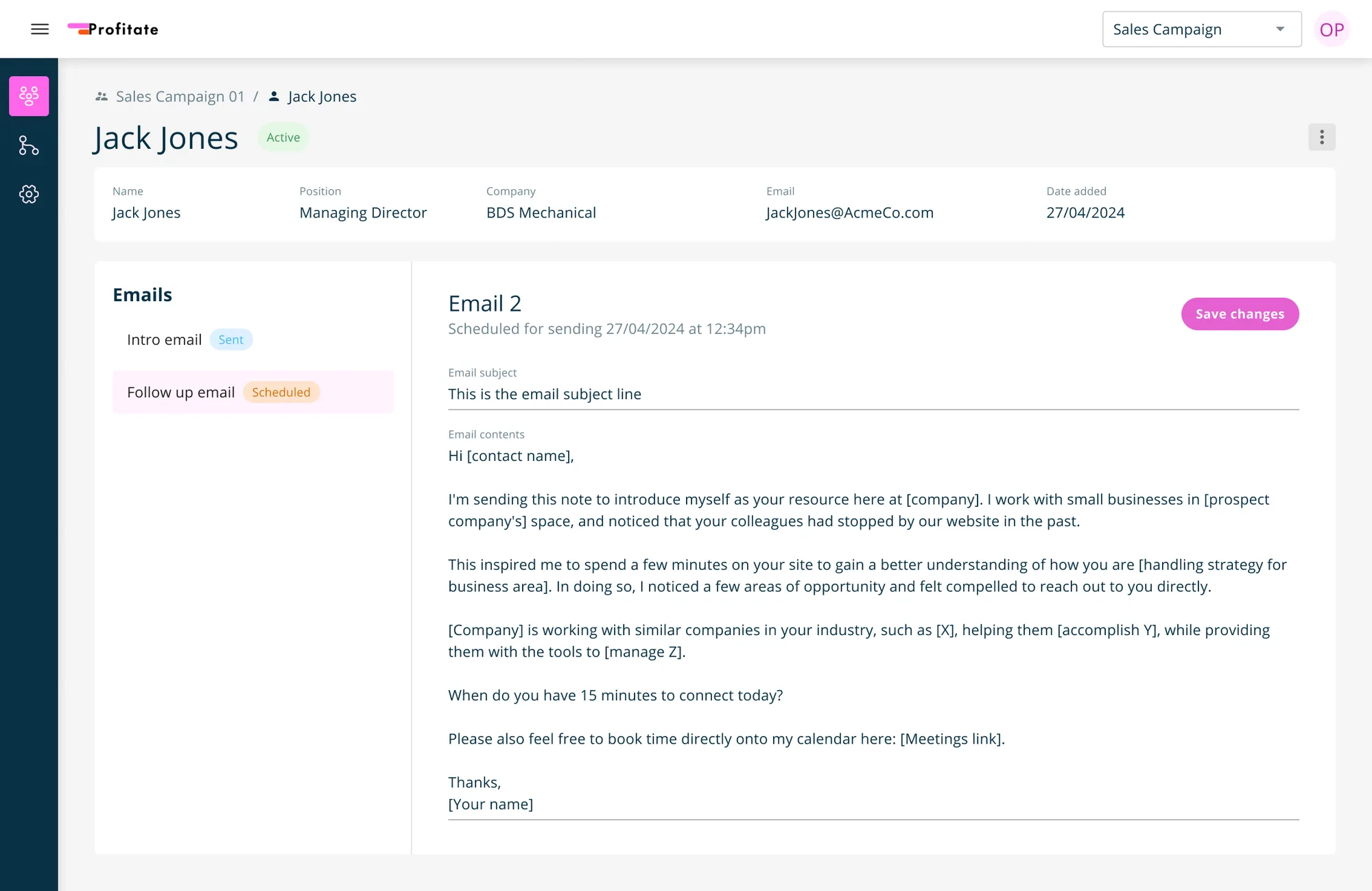Click the date added 27/04/2024 value
The width and height of the screenshot is (1372, 891).
tap(1085, 213)
